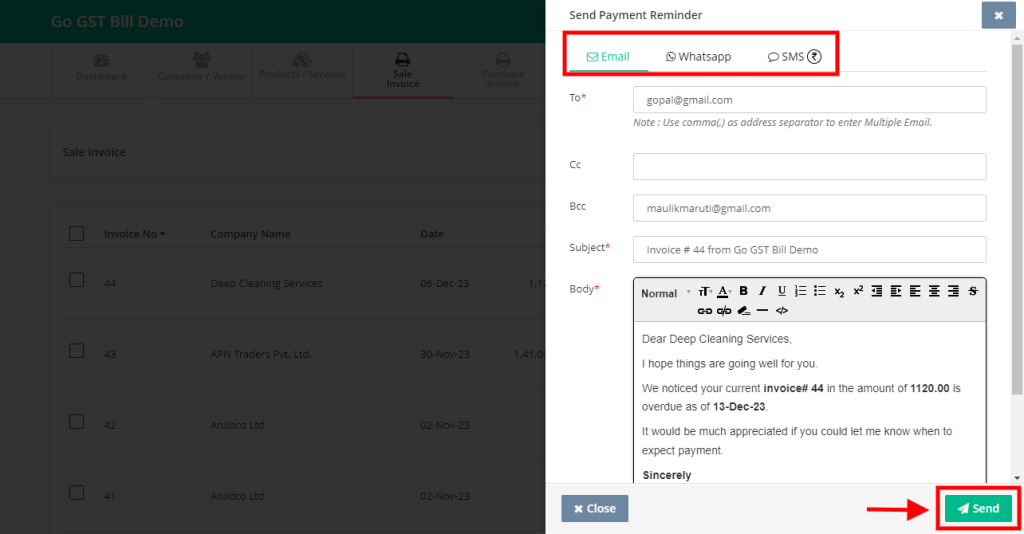Click the Subject input field
The height and width of the screenshot is (534, 1024).
coord(809,249)
